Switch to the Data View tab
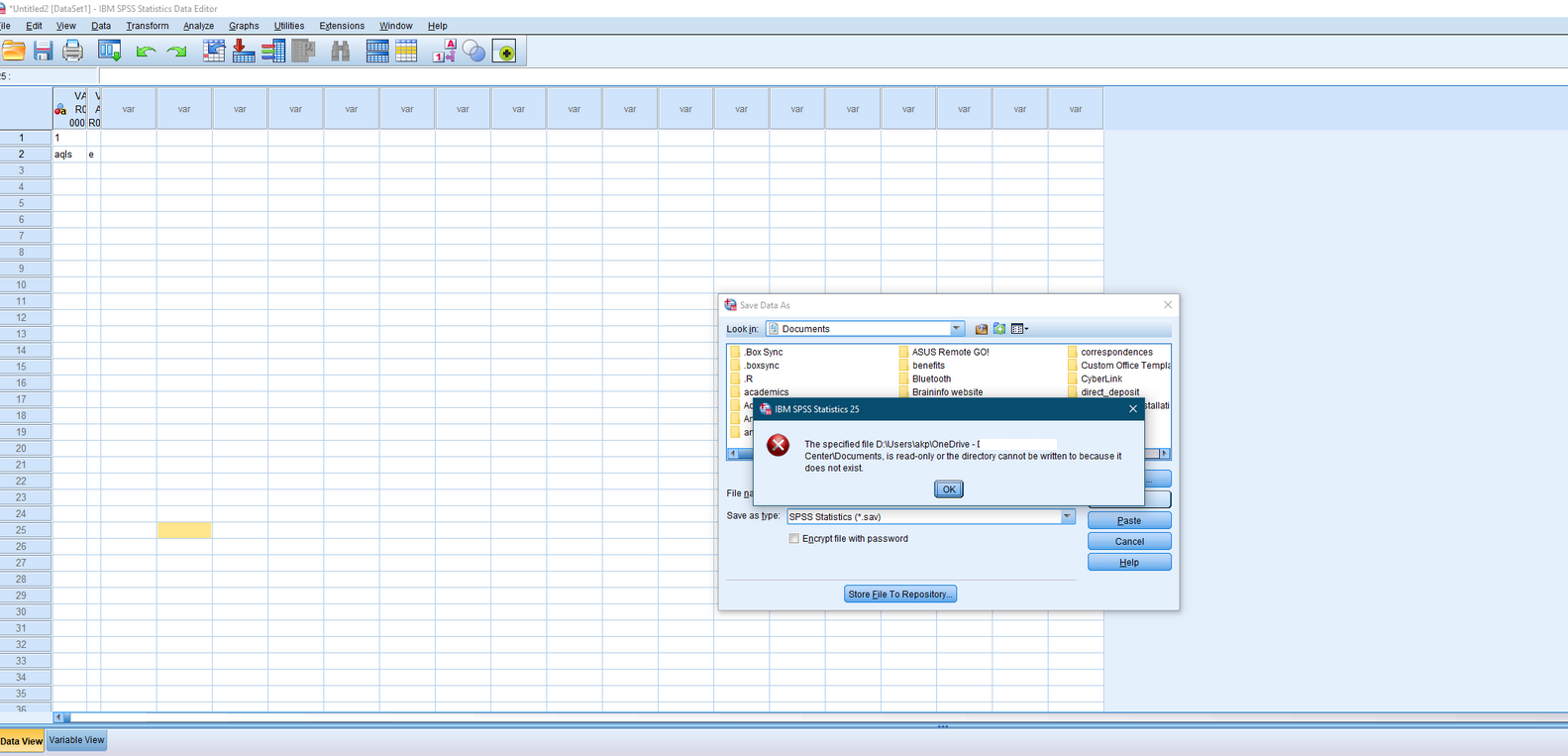1568x756 pixels. (x=22, y=741)
